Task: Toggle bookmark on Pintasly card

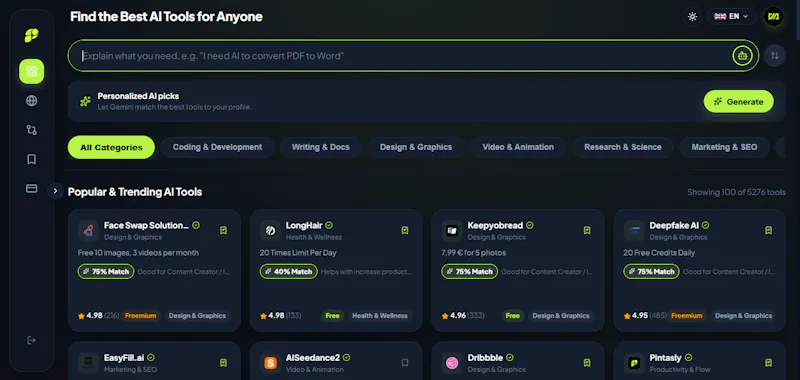Action: click(x=768, y=363)
